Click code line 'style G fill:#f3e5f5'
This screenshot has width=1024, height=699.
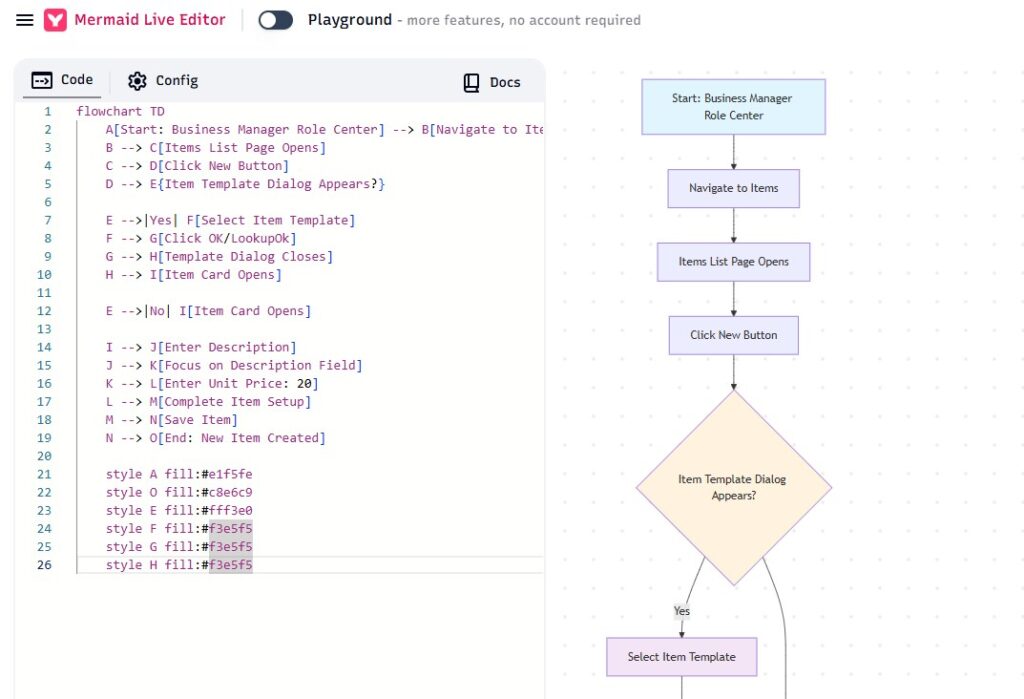click(x=179, y=547)
